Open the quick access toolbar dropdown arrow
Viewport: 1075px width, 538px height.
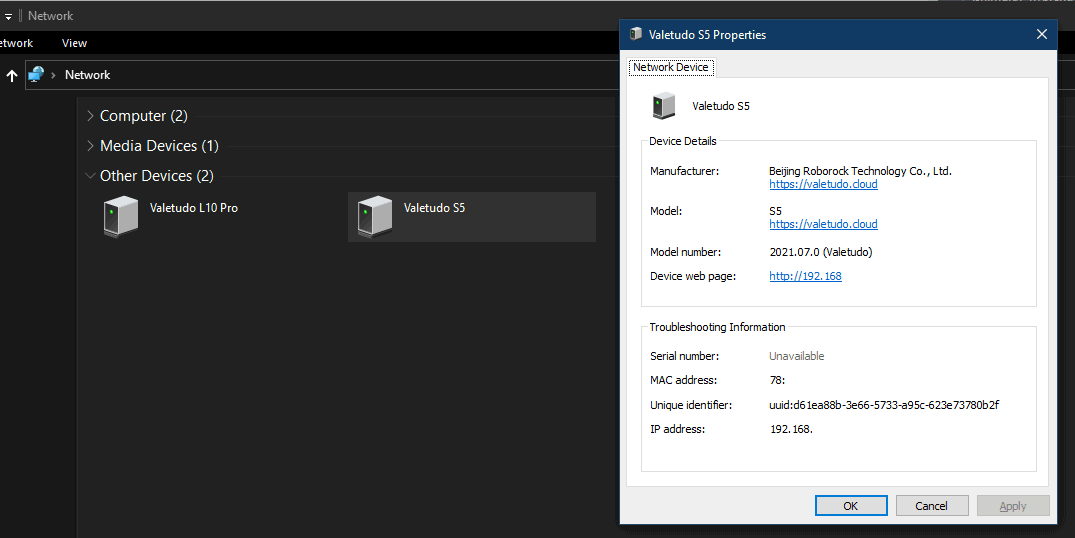[x=8, y=16]
